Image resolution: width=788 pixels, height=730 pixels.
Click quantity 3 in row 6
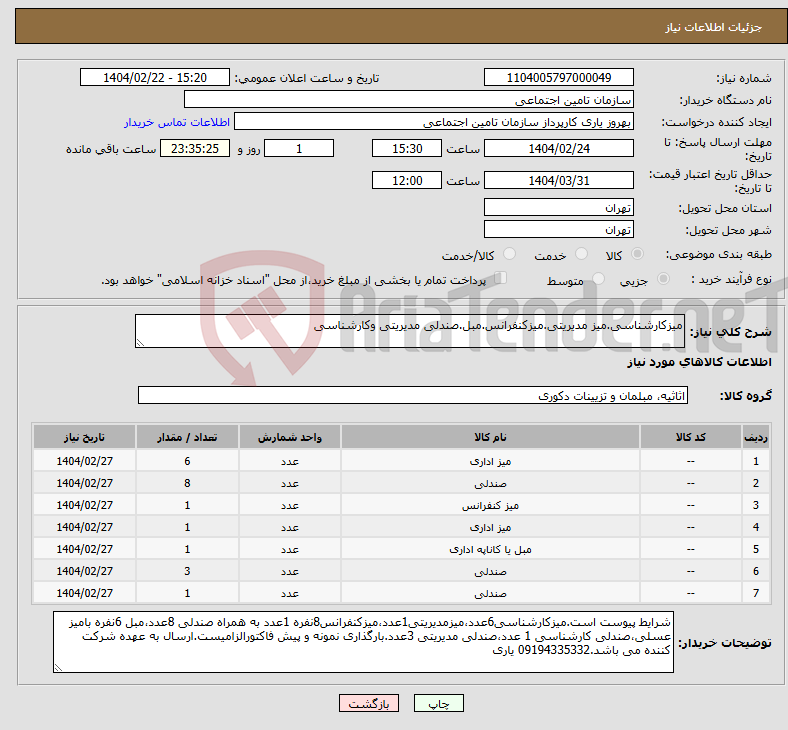point(187,571)
